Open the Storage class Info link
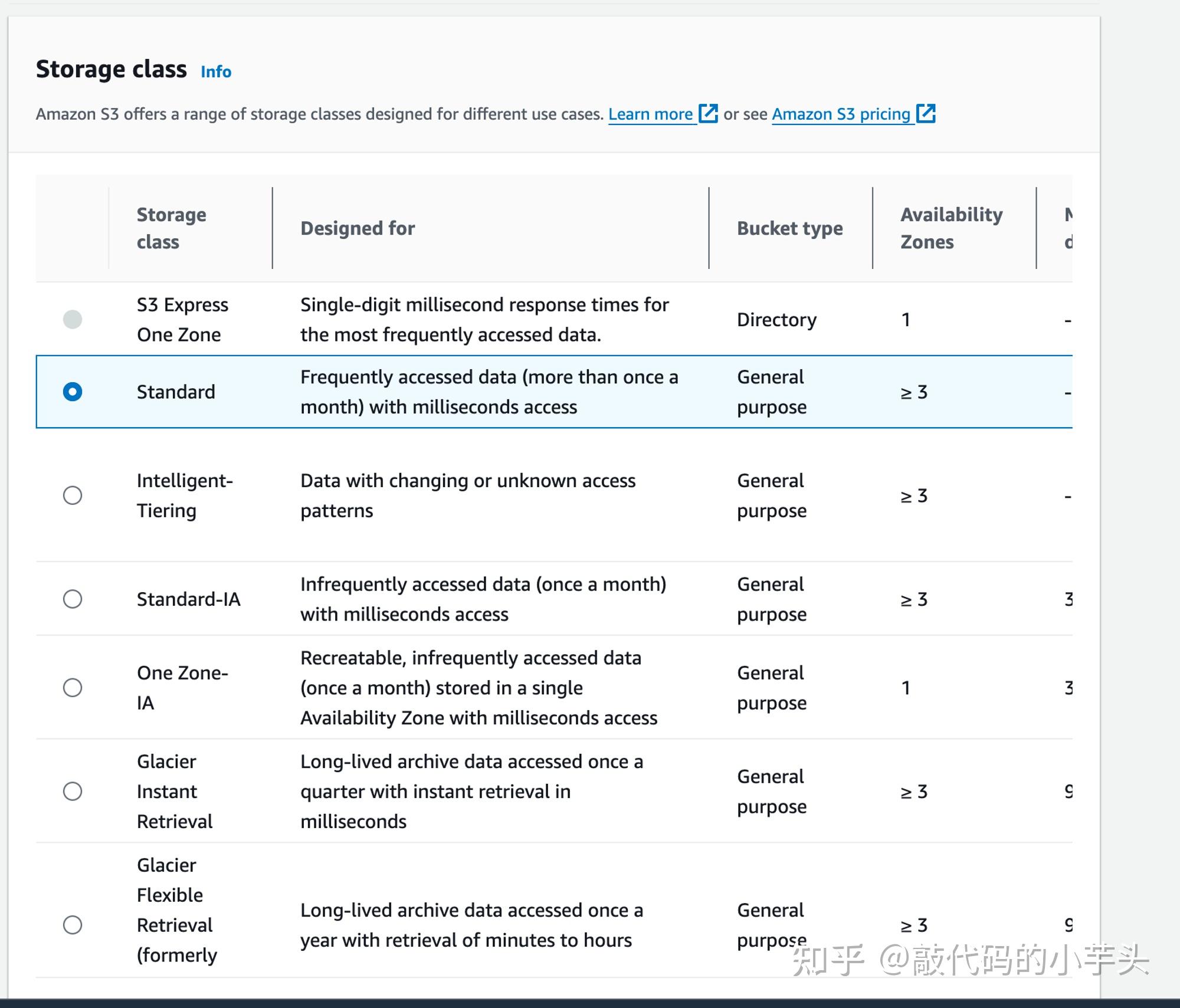The width and height of the screenshot is (1180, 1008). point(216,71)
